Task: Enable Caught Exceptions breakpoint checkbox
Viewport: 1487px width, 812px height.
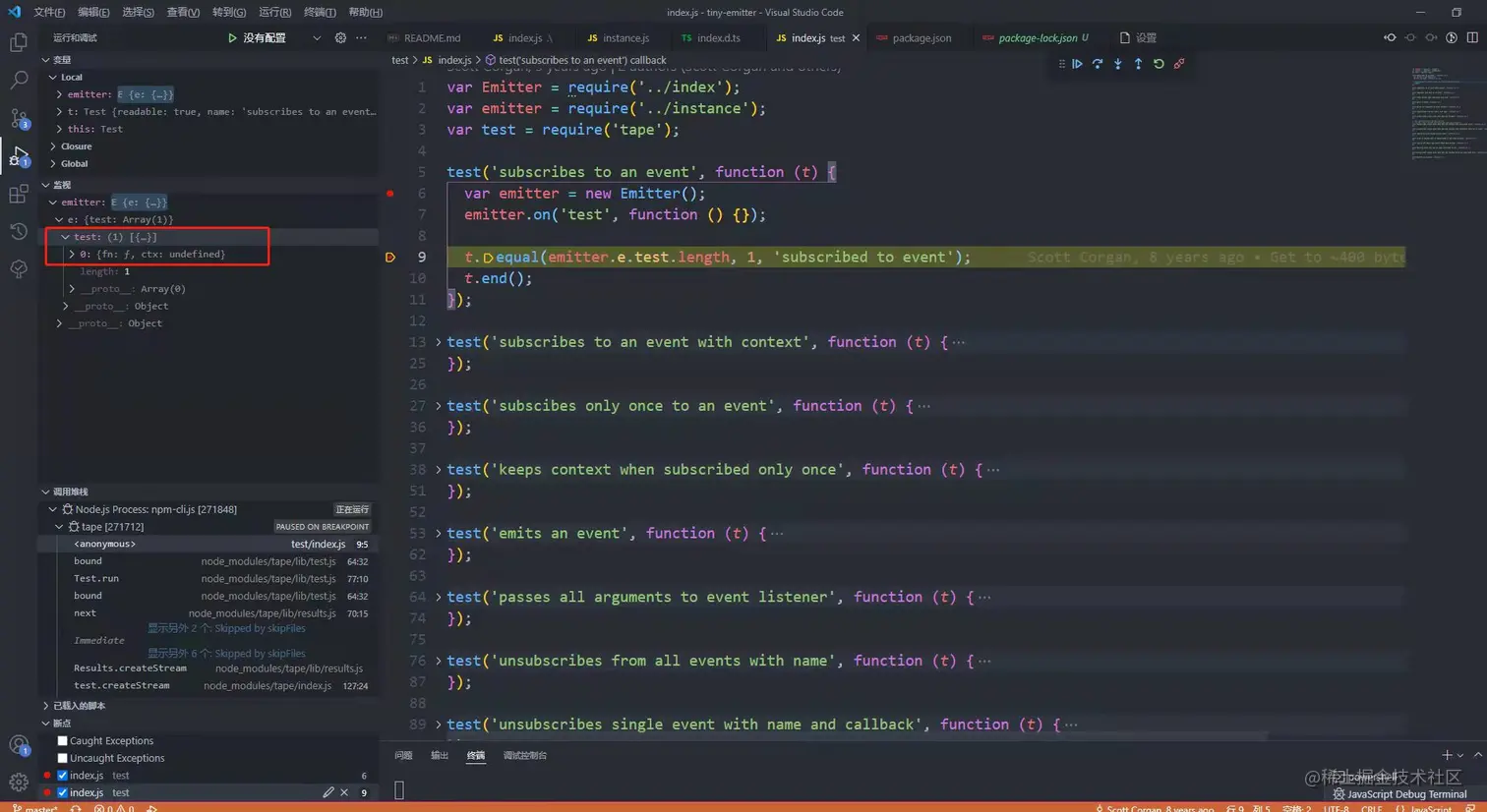Action: click(x=63, y=741)
